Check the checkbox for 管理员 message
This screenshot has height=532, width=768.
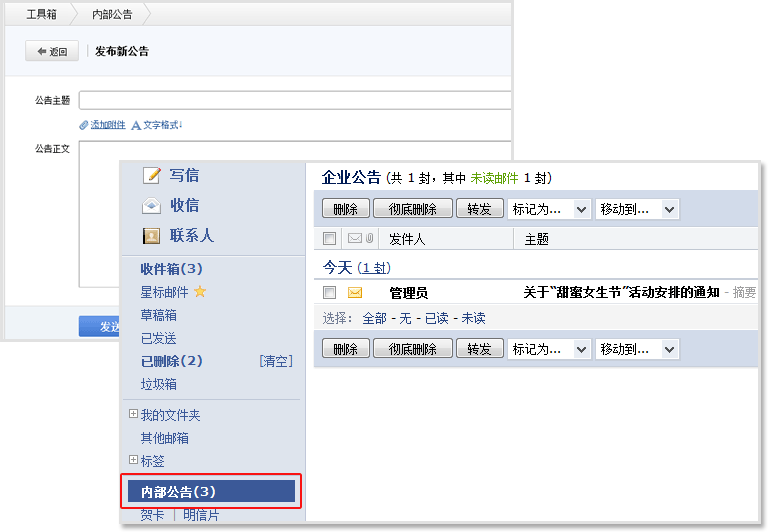point(330,293)
